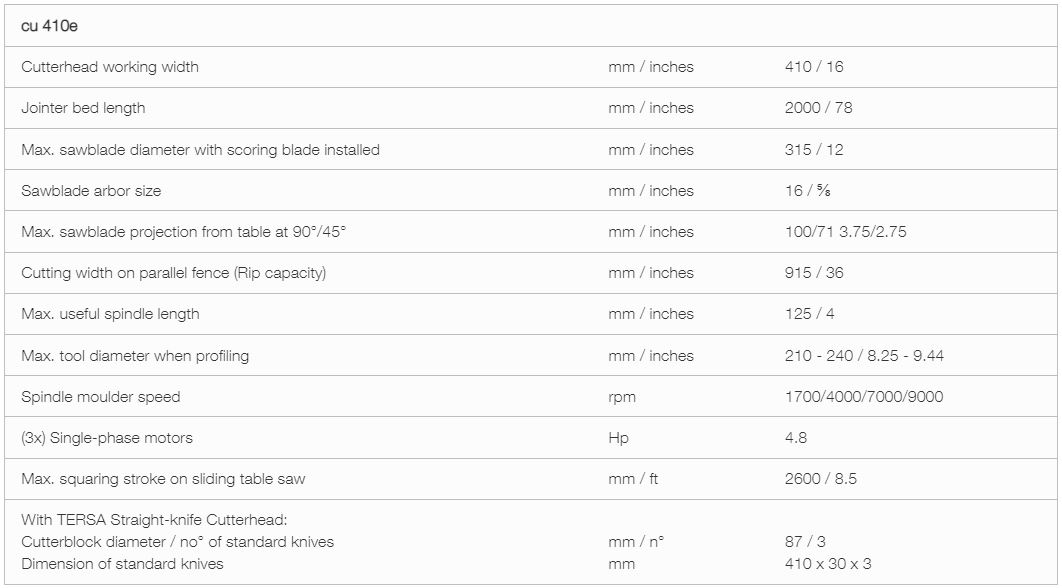The width and height of the screenshot is (1062, 588).
Task: Select the Spindle moulder speed label
Action: click(101, 397)
